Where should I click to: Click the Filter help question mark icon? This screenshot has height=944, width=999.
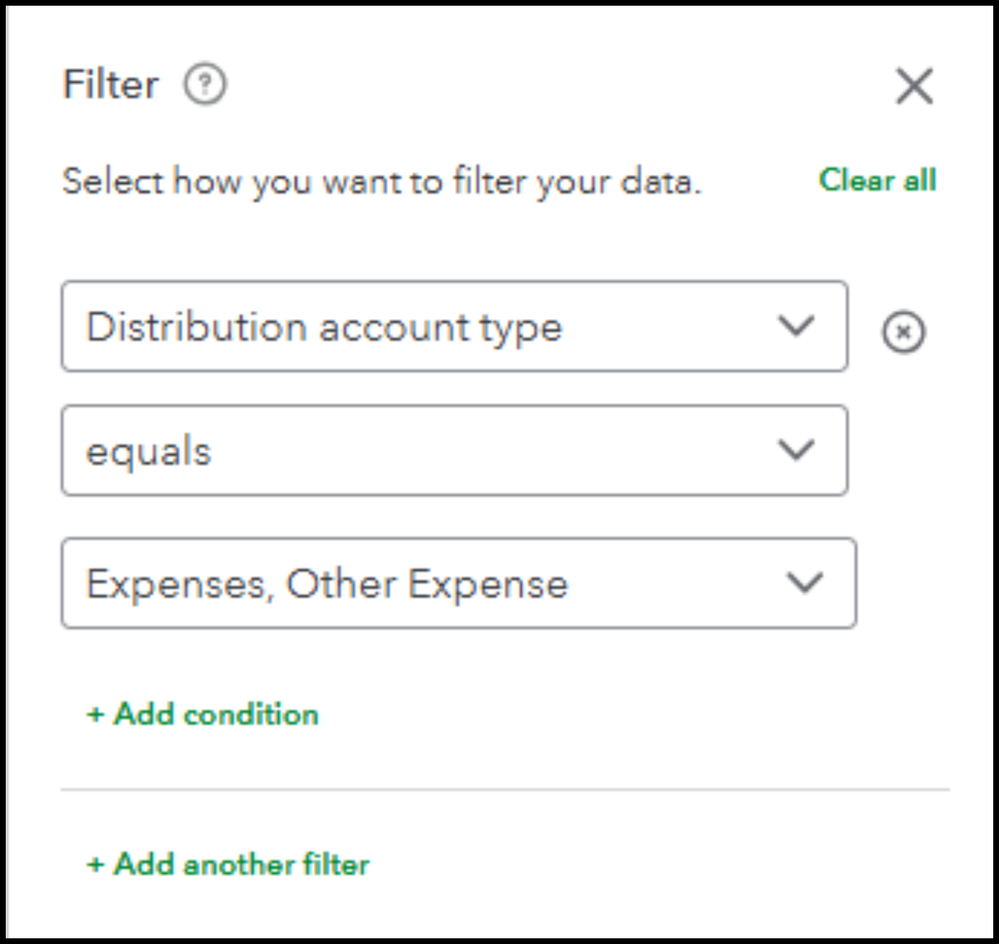click(205, 86)
